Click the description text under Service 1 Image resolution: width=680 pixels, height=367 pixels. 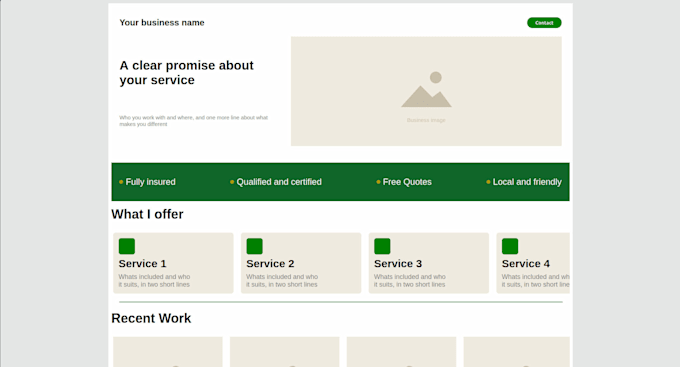(154, 281)
